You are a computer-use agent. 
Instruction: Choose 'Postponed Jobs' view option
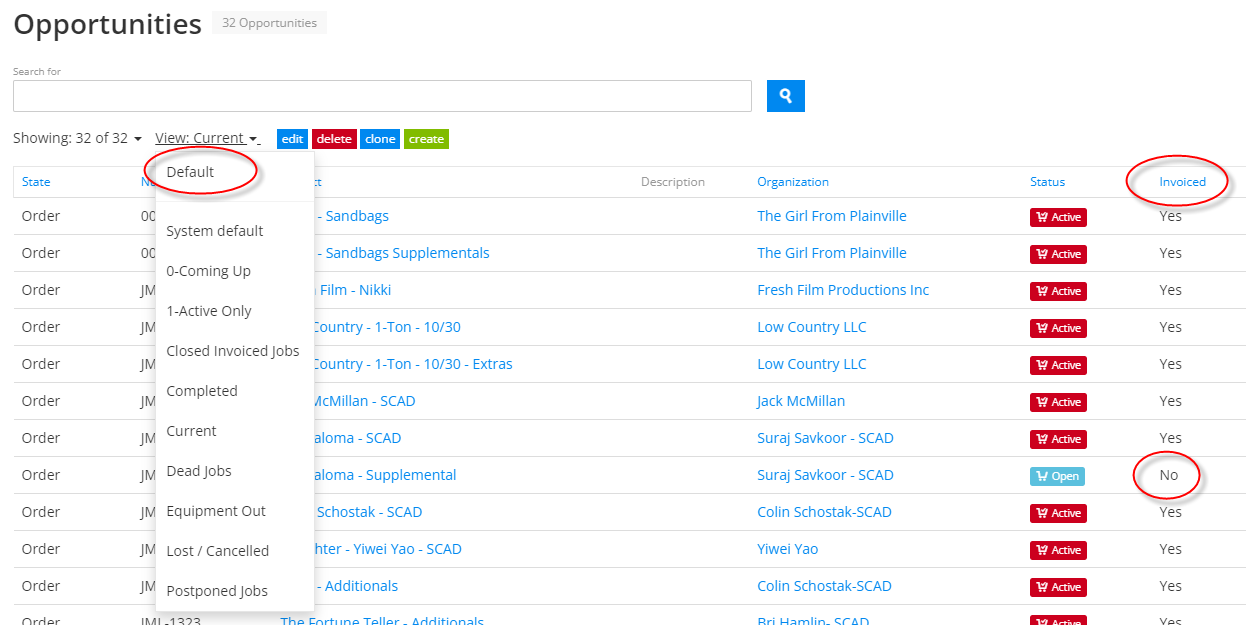click(x=217, y=591)
